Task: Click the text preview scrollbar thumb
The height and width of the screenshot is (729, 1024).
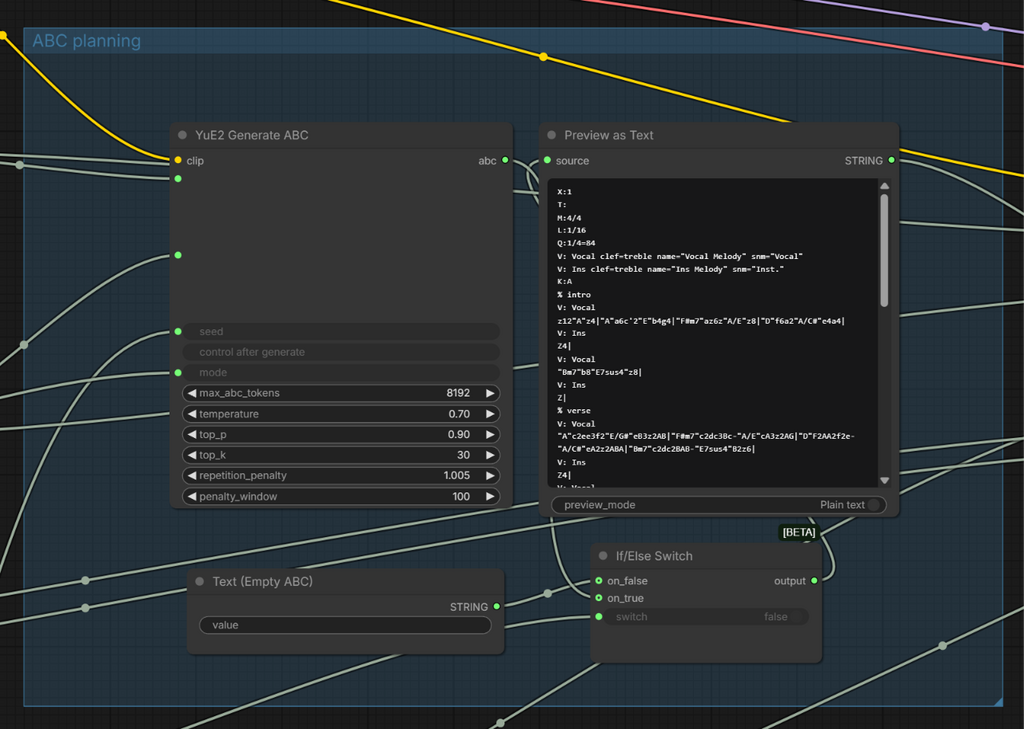Action: [x=884, y=250]
